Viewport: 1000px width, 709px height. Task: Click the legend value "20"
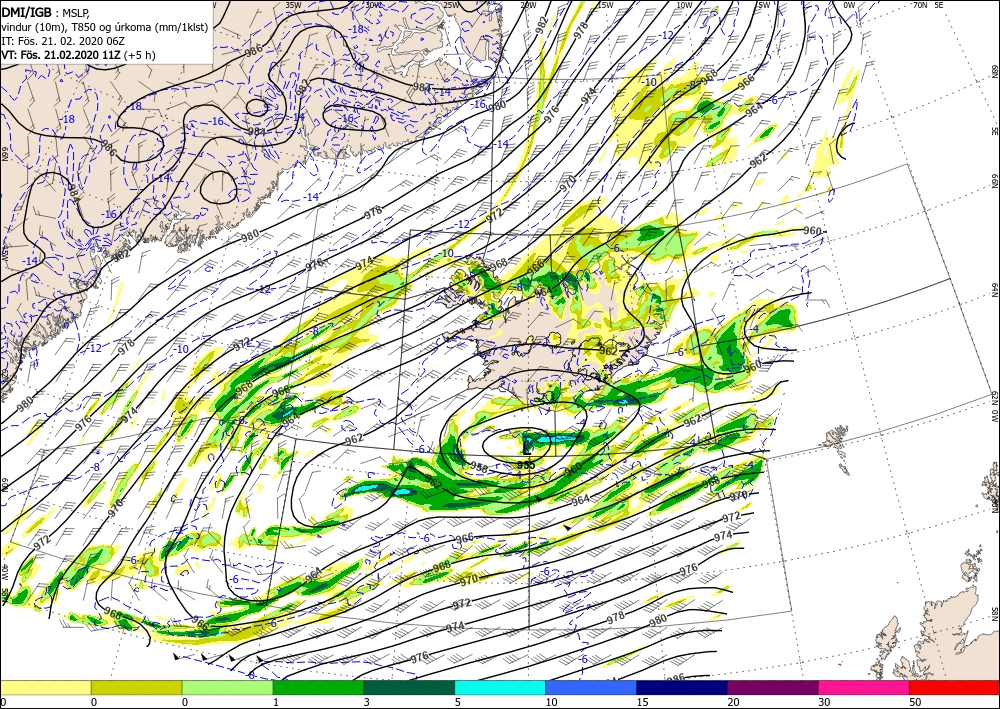[733, 702]
